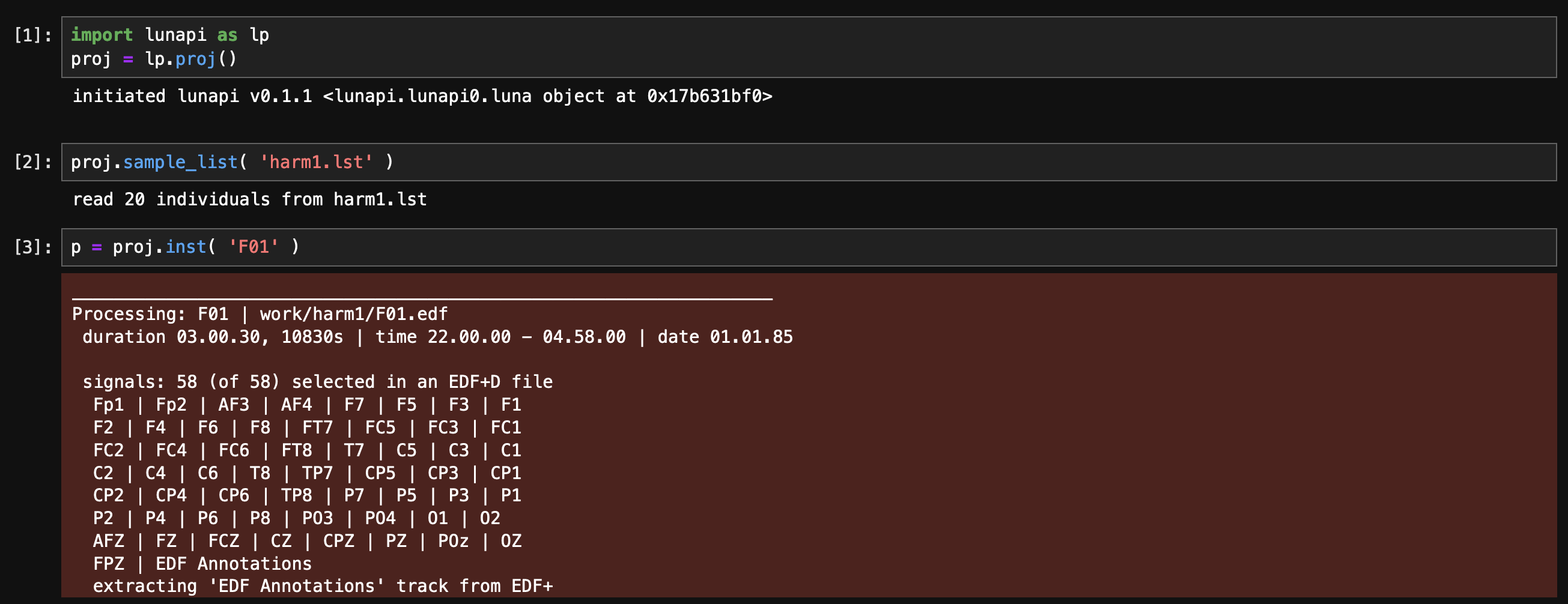1568x604 pixels.
Task: Click the 'harm1.lst' string in cell 2
Action: coord(316,162)
